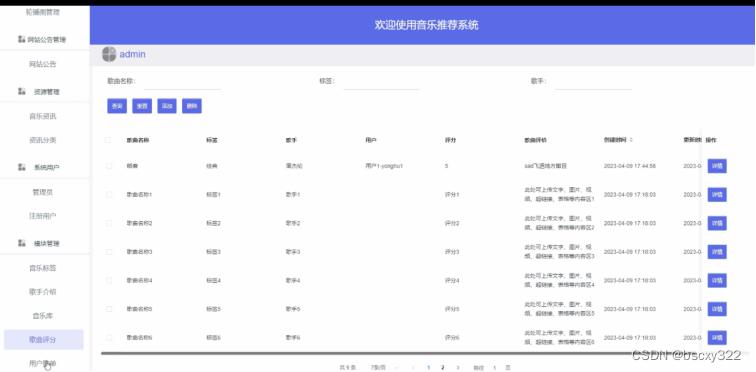Check the row with singer 周杰伦

(108, 166)
